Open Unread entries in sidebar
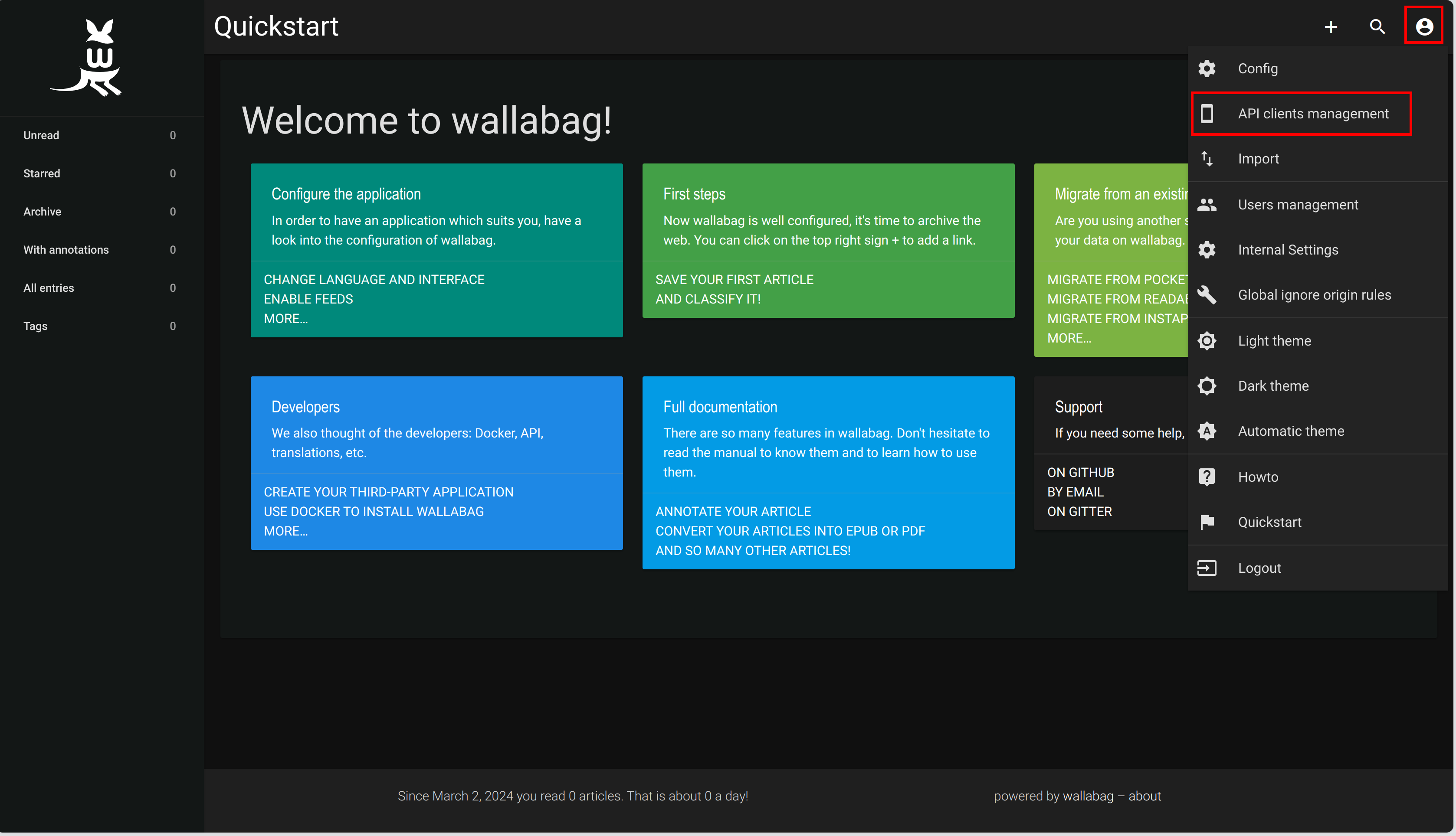This screenshot has width=1456, height=836. 102,136
